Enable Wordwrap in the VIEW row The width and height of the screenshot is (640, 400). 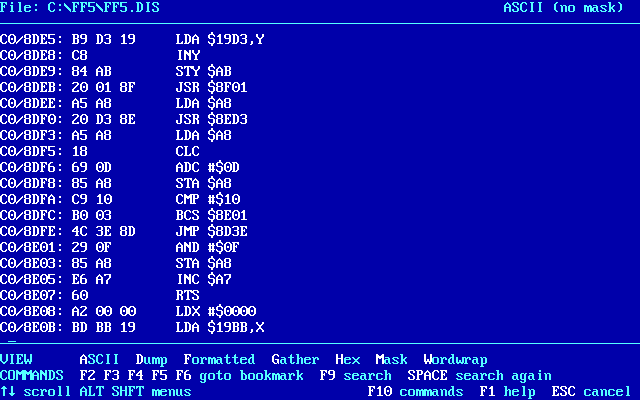[455, 359]
